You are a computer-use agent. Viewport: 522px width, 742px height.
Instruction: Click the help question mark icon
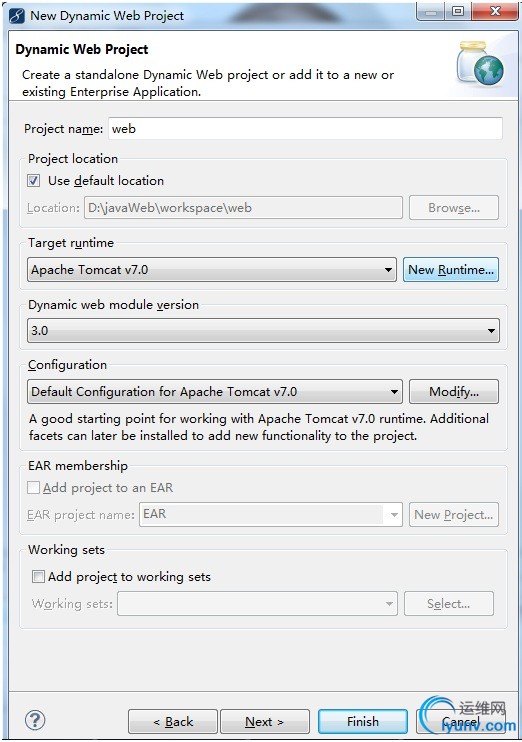click(x=35, y=720)
